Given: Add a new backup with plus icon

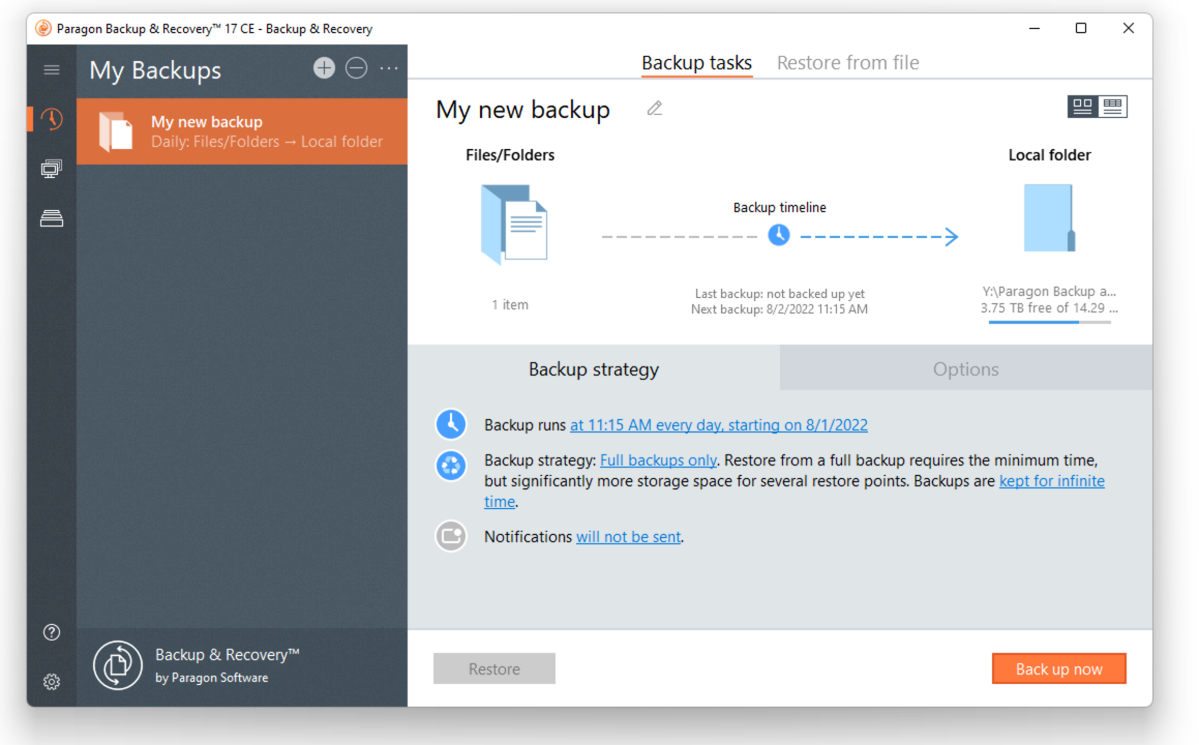Looking at the screenshot, I should pyautogui.click(x=324, y=68).
